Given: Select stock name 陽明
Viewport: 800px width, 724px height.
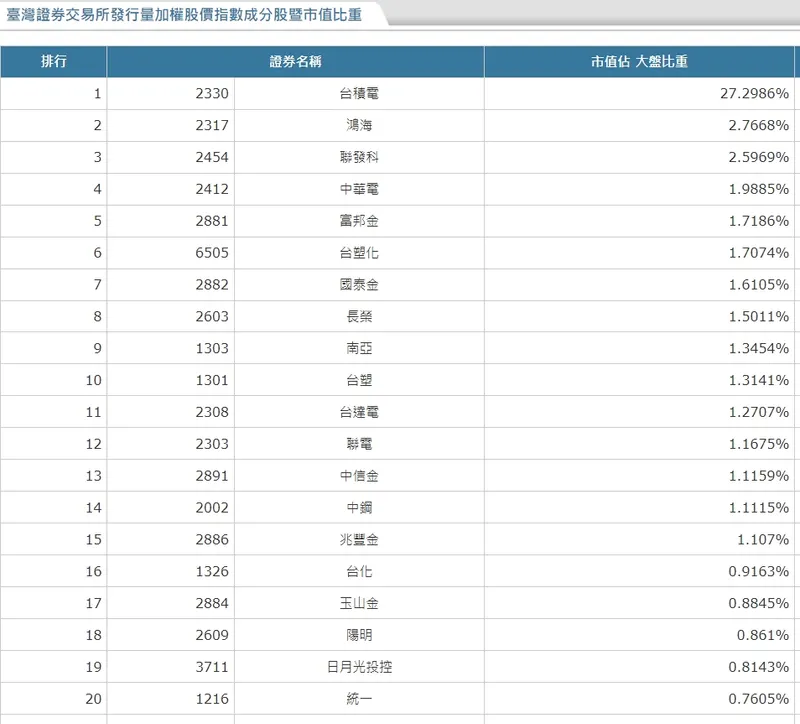Looking at the screenshot, I should [359, 635].
